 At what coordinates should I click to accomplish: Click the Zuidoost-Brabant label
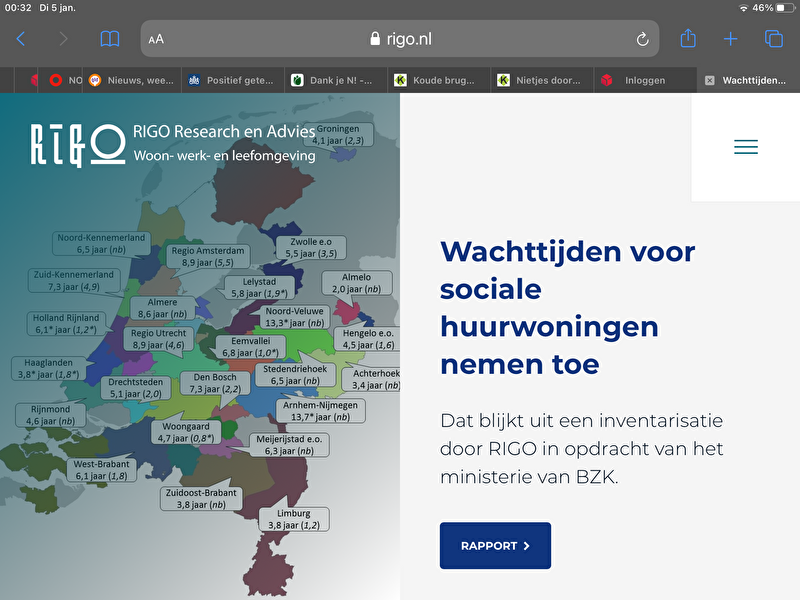click(x=201, y=498)
